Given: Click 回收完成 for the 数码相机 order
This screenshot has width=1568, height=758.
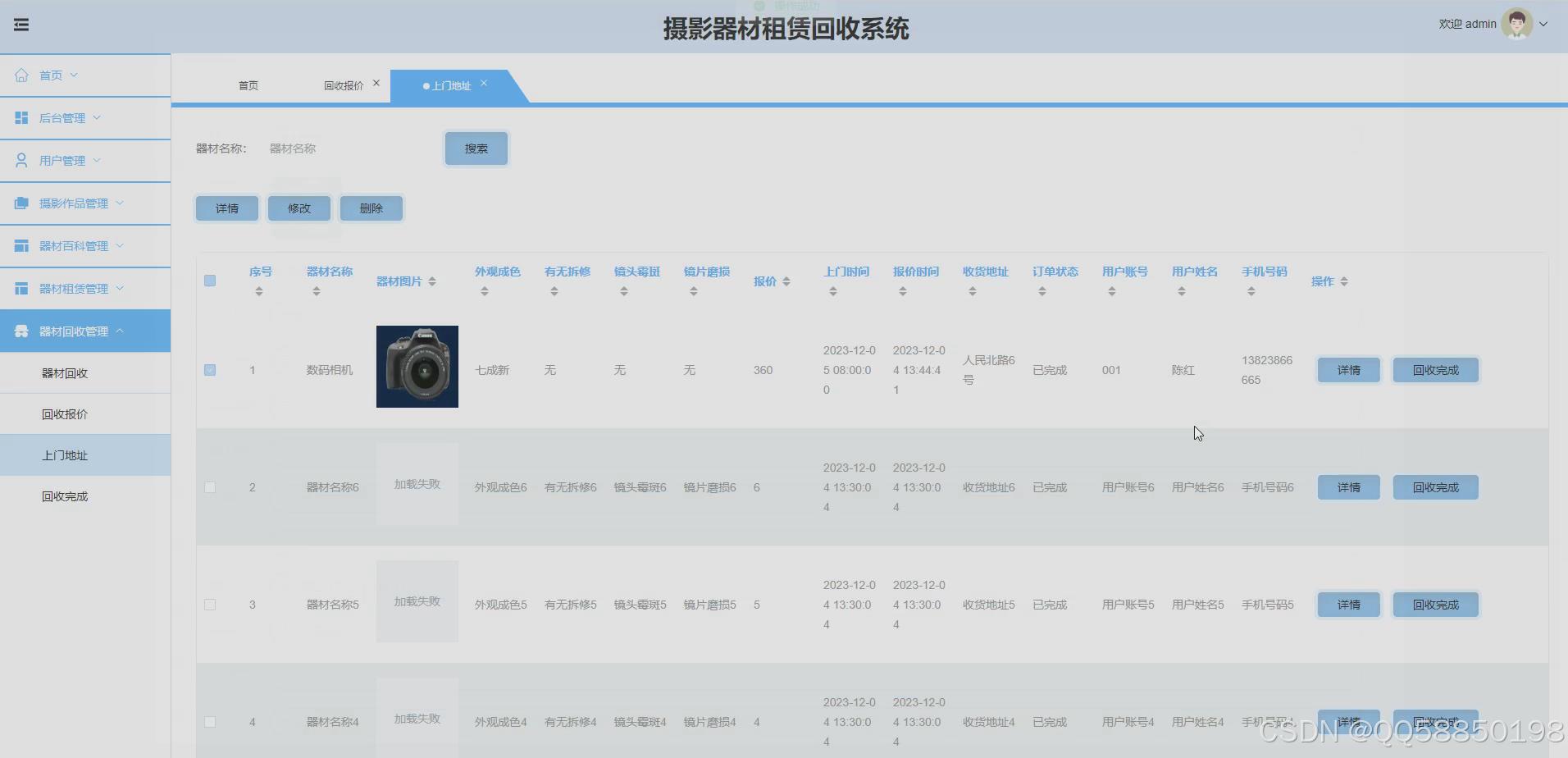Looking at the screenshot, I should coord(1435,370).
